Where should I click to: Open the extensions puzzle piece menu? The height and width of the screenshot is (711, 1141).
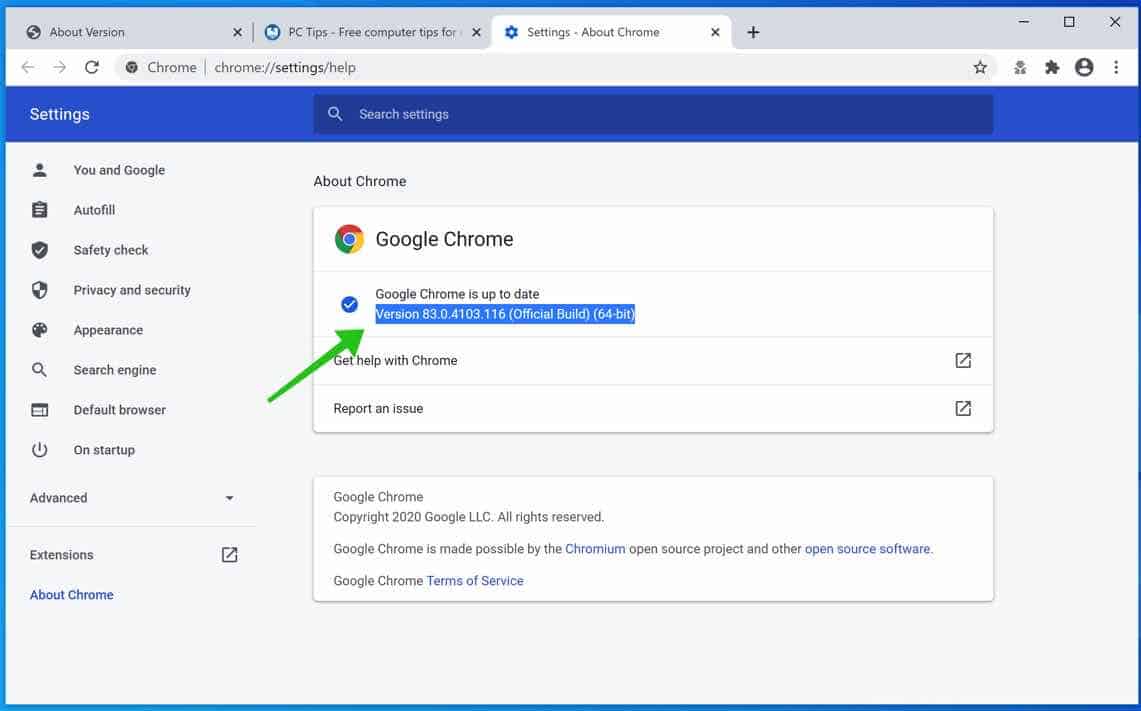click(x=1051, y=68)
